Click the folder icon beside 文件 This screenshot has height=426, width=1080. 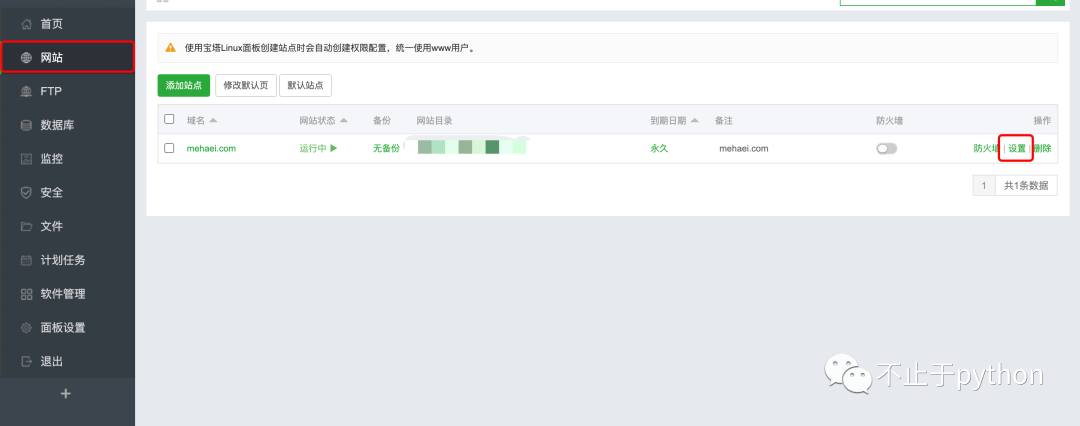[x=27, y=226]
